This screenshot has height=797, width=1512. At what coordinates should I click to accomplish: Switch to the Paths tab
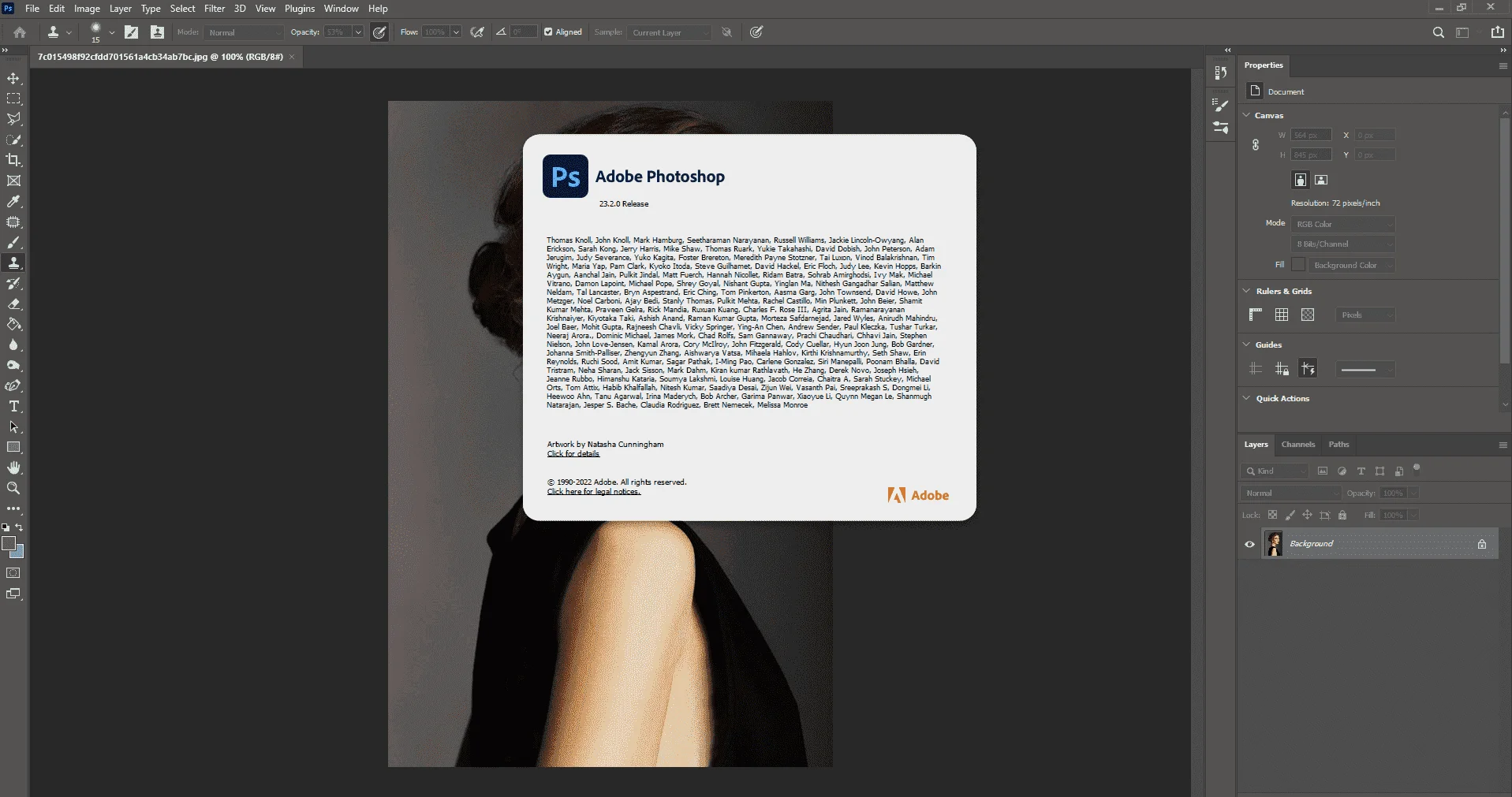tap(1338, 445)
